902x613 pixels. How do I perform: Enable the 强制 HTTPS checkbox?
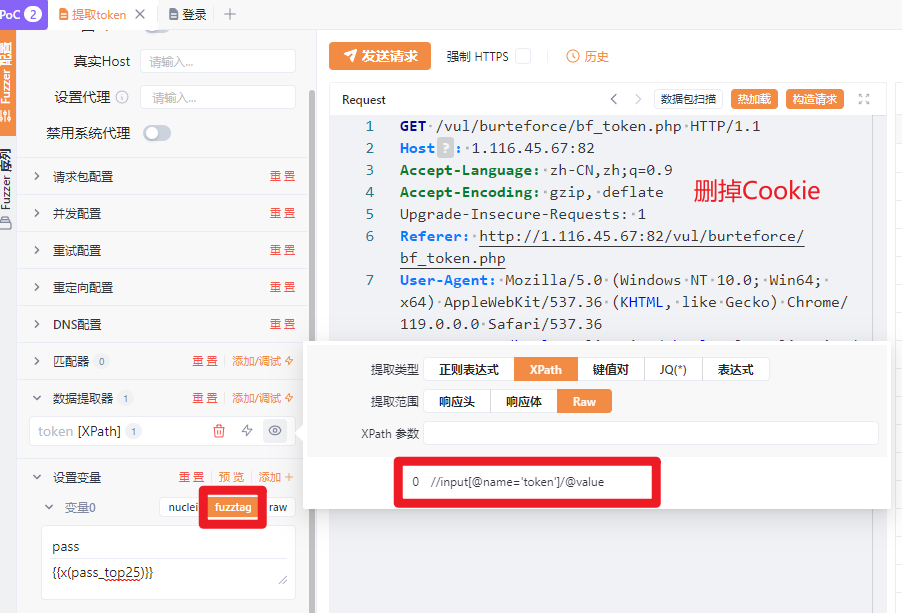pyautogui.click(x=523, y=56)
